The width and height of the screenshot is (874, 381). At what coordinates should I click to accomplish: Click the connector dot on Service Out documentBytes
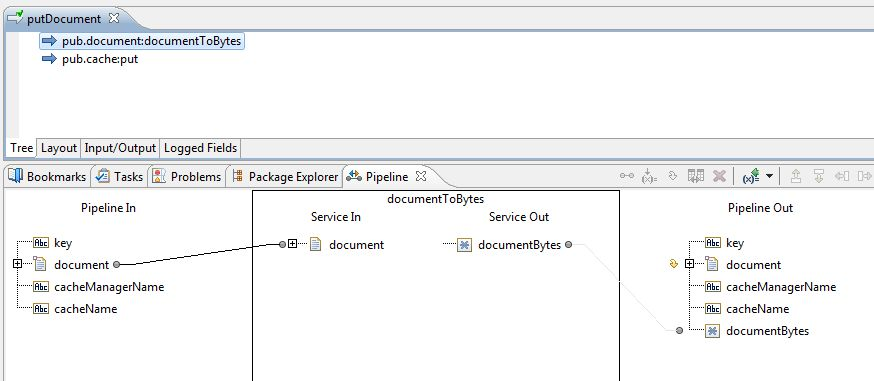tap(569, 244)
